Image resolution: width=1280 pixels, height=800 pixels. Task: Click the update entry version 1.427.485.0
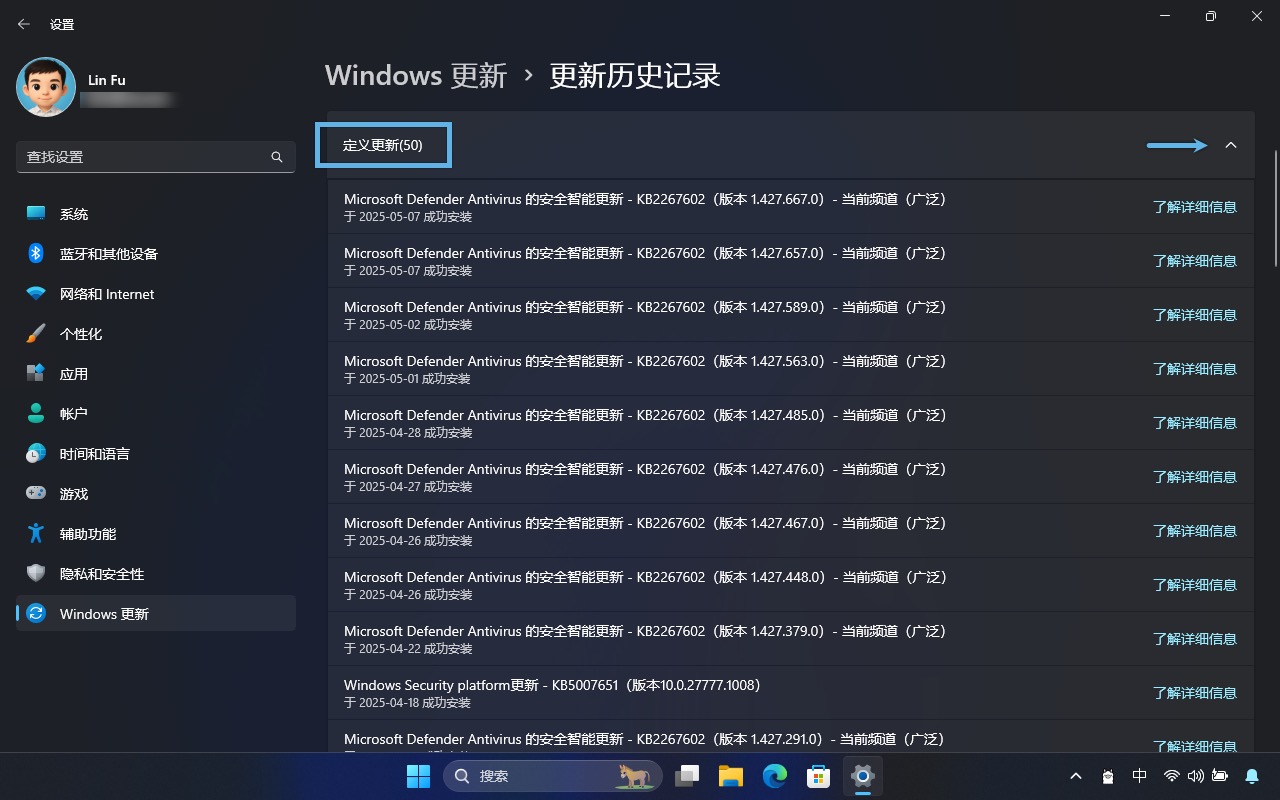790,423
